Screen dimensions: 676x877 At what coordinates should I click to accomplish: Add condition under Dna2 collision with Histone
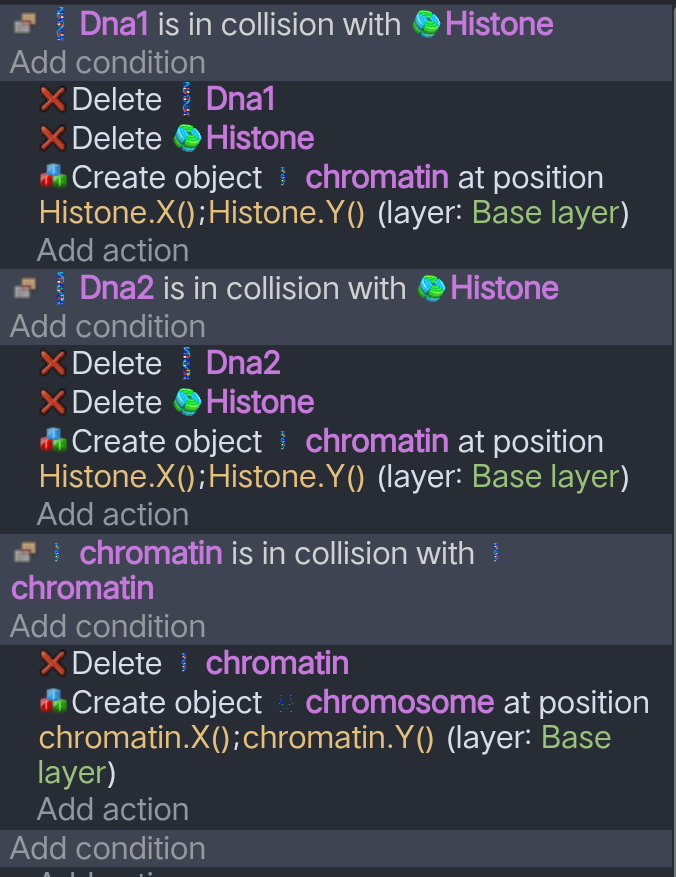108,326
